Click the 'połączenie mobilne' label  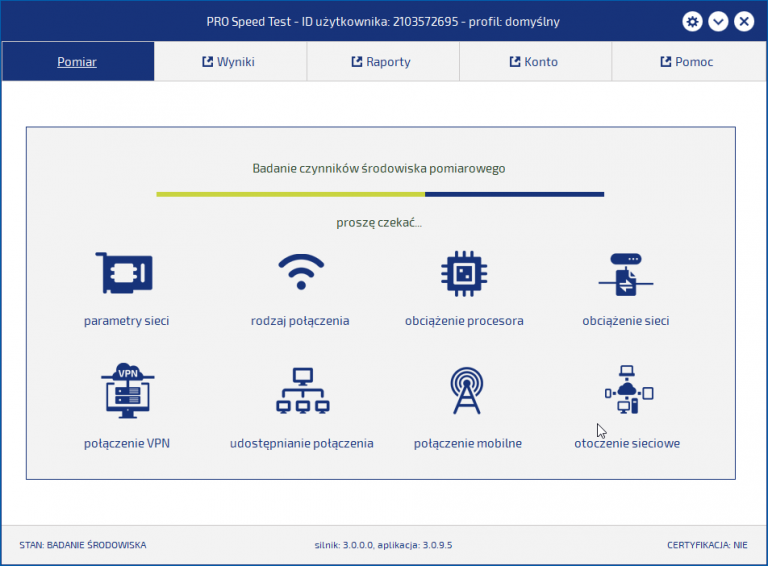(x=467, y=443)
